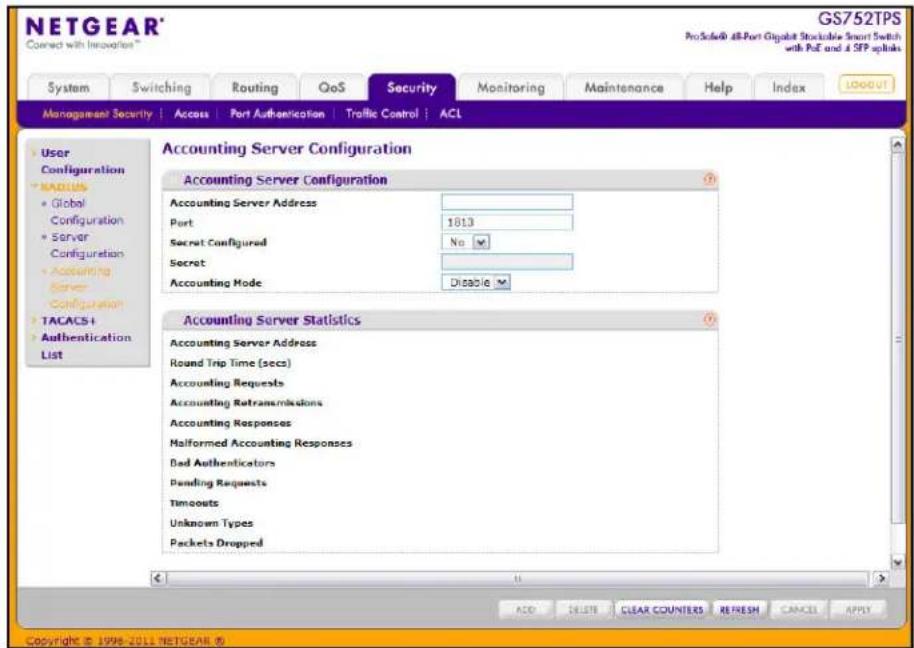Image resolution: width=914 pixels, height=648 pixels.
Task: Click the Packets Dropped label
Action: (x=216, y=543)
